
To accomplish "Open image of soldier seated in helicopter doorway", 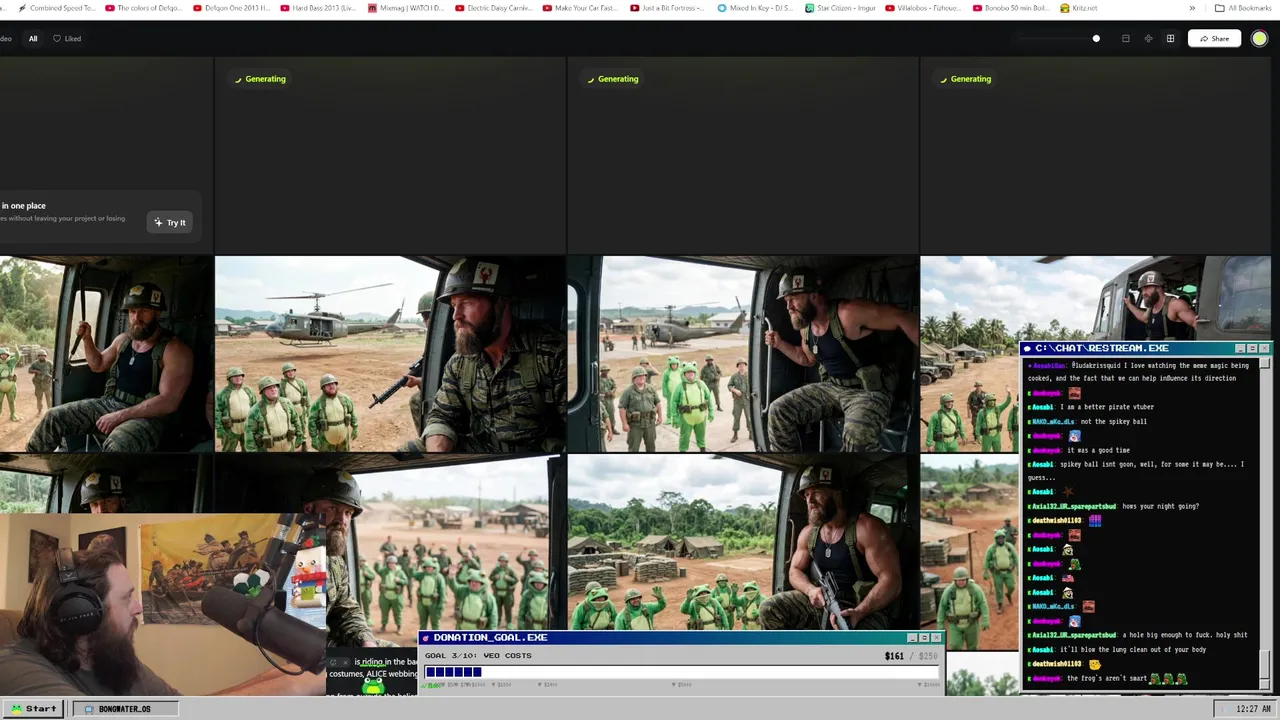I will pyautogui.click(x=743, y=354).
